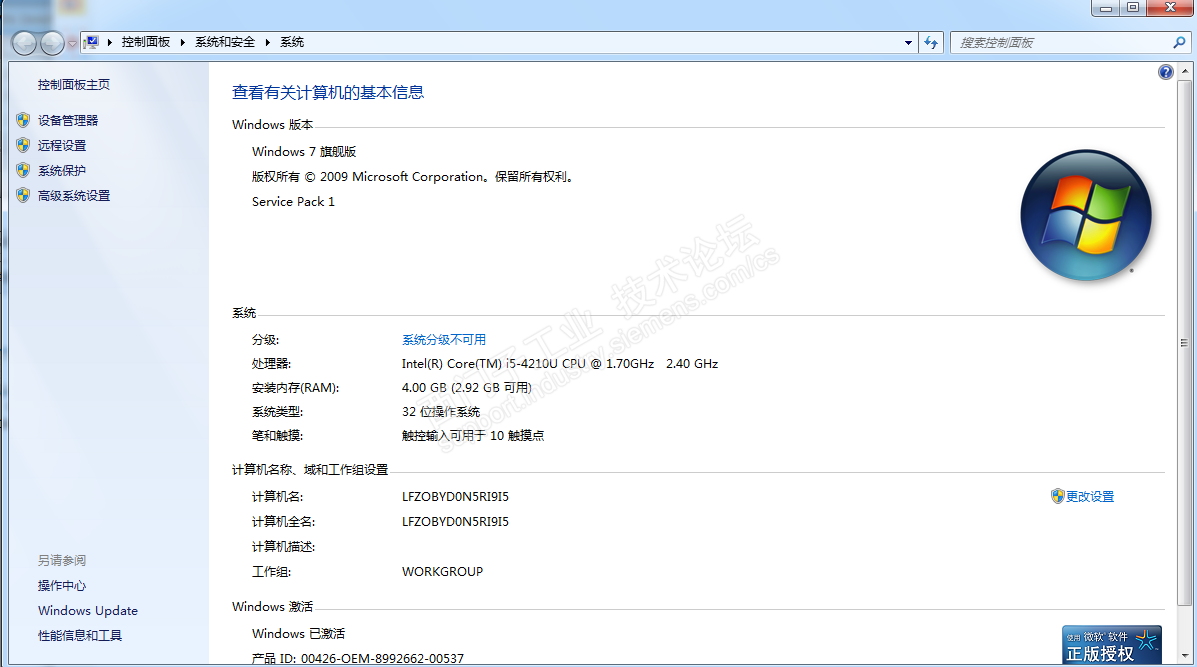The image size is (1197, 667).
Task: Click the help question mark icon
Action: tap(1165, 72)
